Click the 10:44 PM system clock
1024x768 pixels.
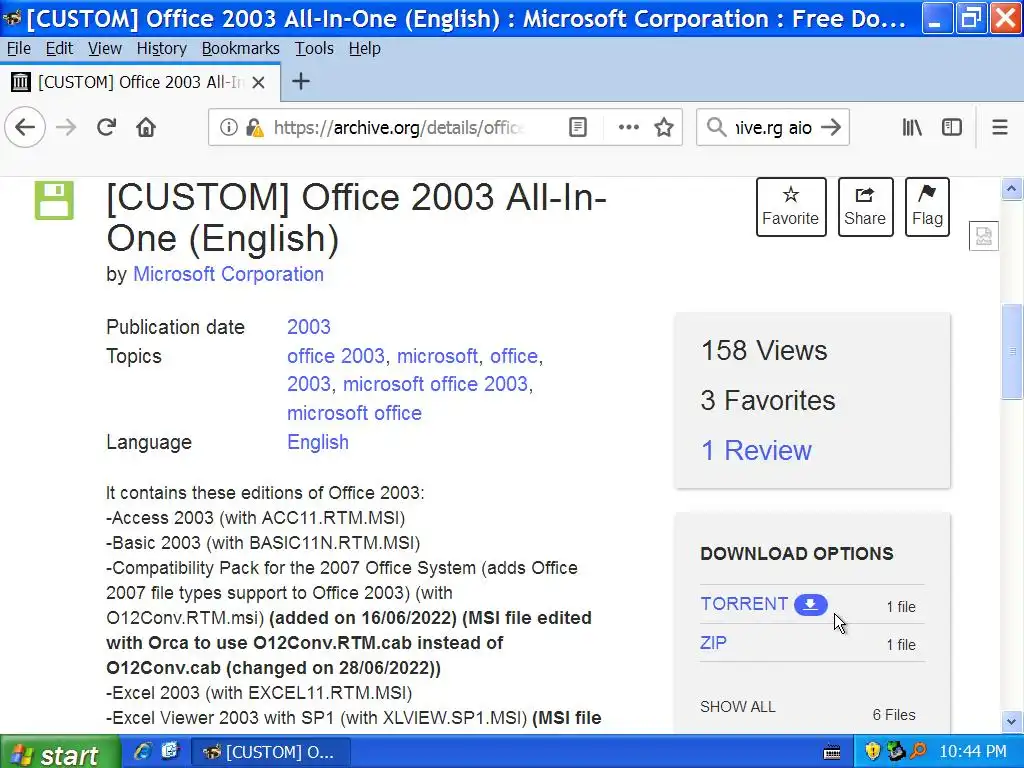coord(973,752)
